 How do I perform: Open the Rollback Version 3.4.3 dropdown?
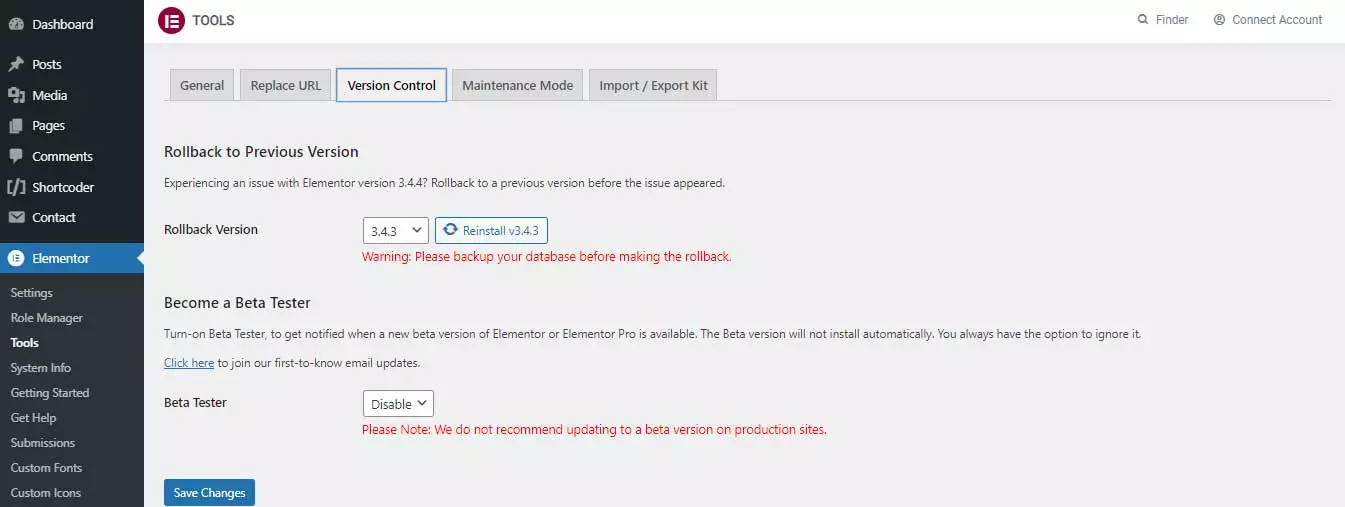pyautogui.click(x=396, y=231)
